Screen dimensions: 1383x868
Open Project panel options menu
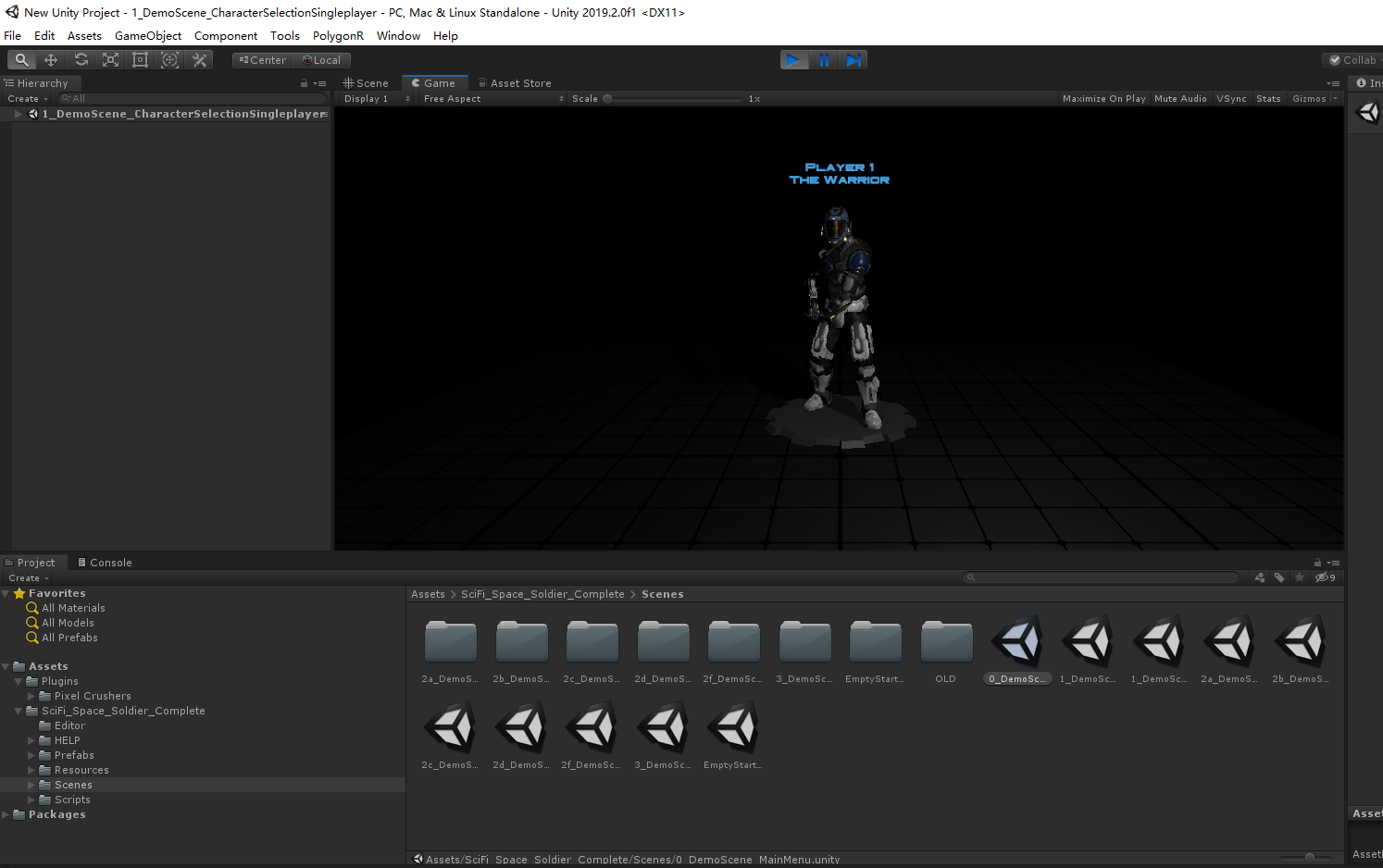(1333, 563)
